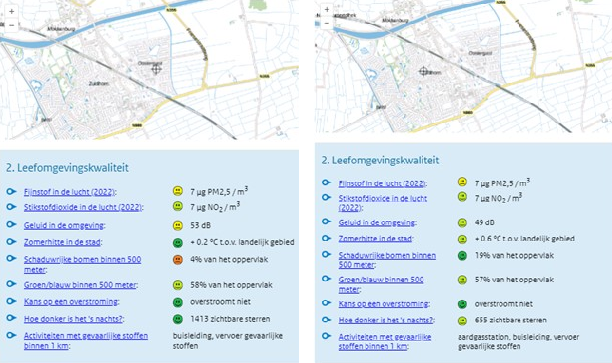Click arrow bullet before right 'Schaduwrijke bomen binnen 500 meter'

point(326,254)
